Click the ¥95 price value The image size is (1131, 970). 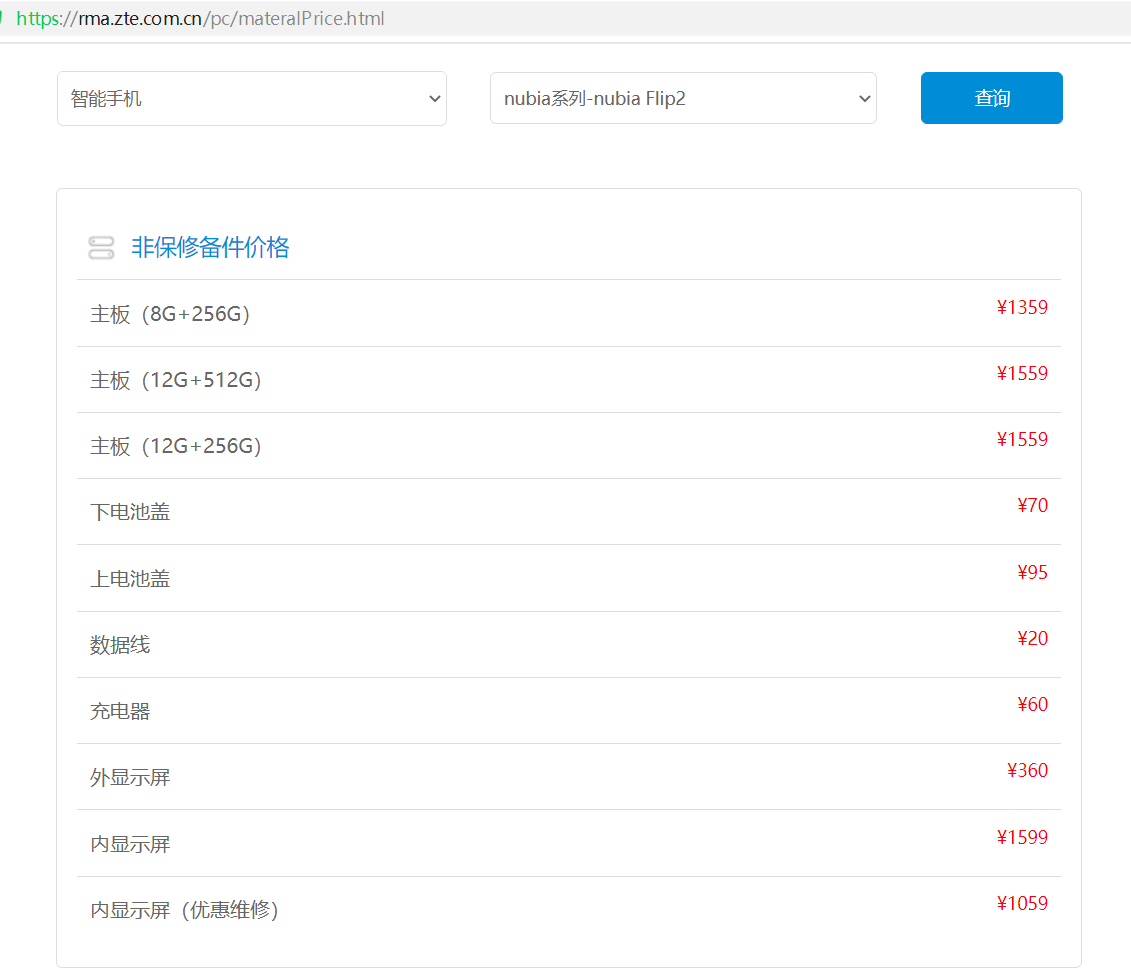point(1032,573)
